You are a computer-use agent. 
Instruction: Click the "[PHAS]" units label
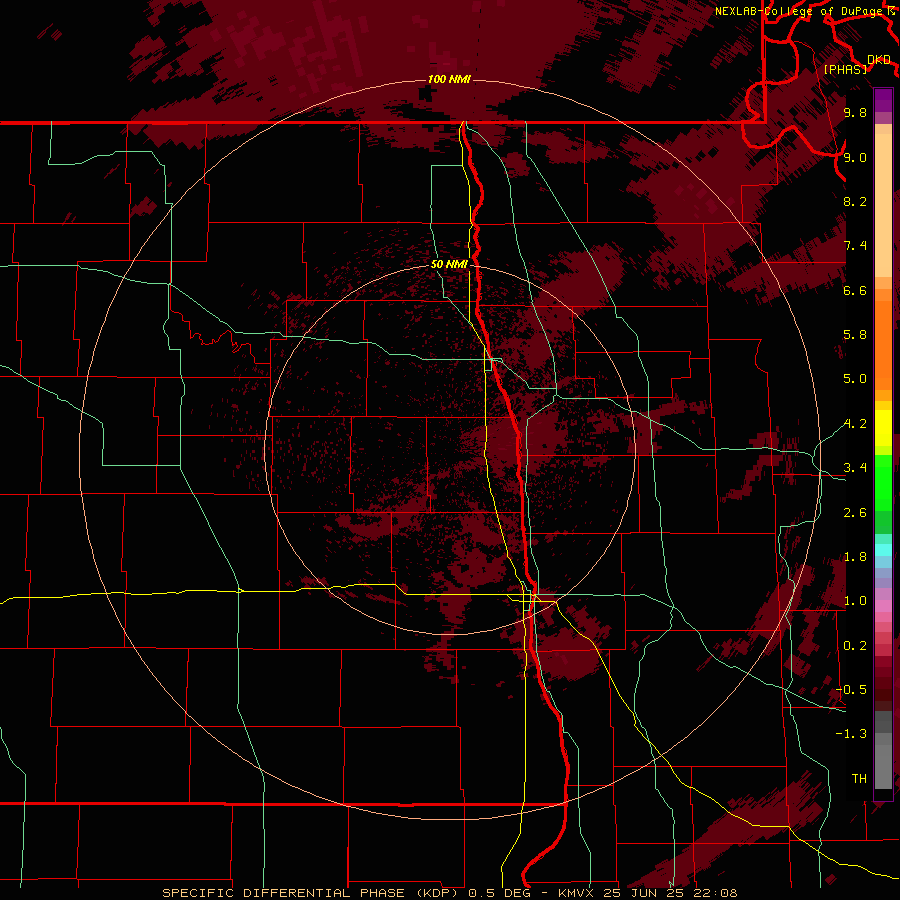pyautogui.click(x=845, y=70)
